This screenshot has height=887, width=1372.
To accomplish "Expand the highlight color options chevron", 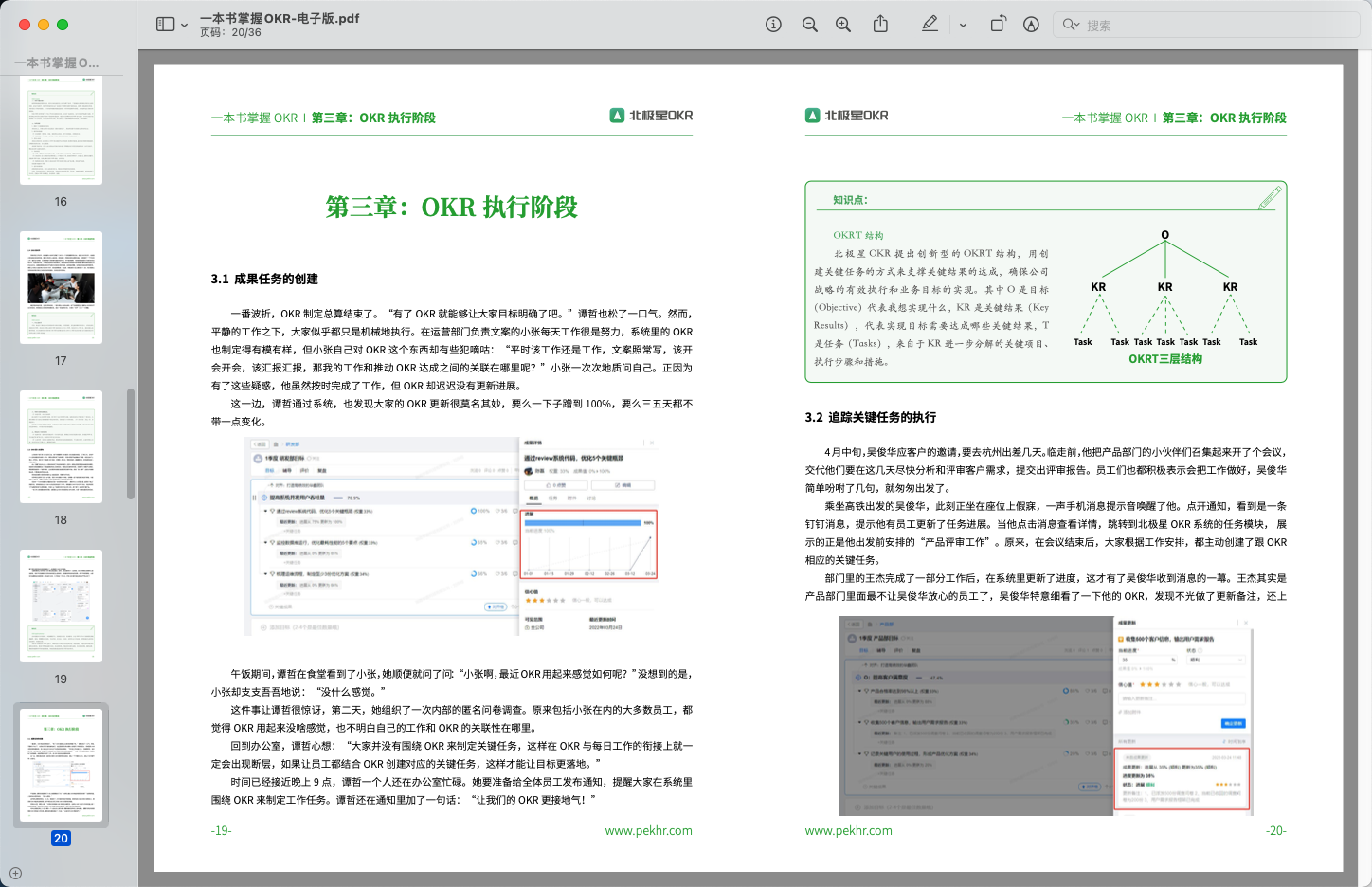I will [963, 26].
